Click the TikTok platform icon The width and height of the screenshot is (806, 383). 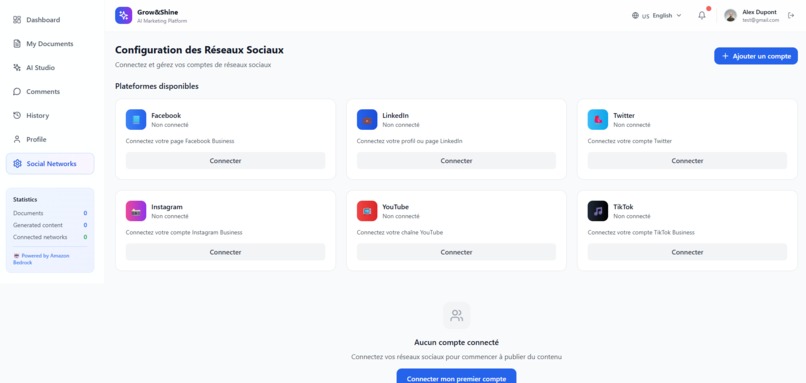[x=598, y=211]
